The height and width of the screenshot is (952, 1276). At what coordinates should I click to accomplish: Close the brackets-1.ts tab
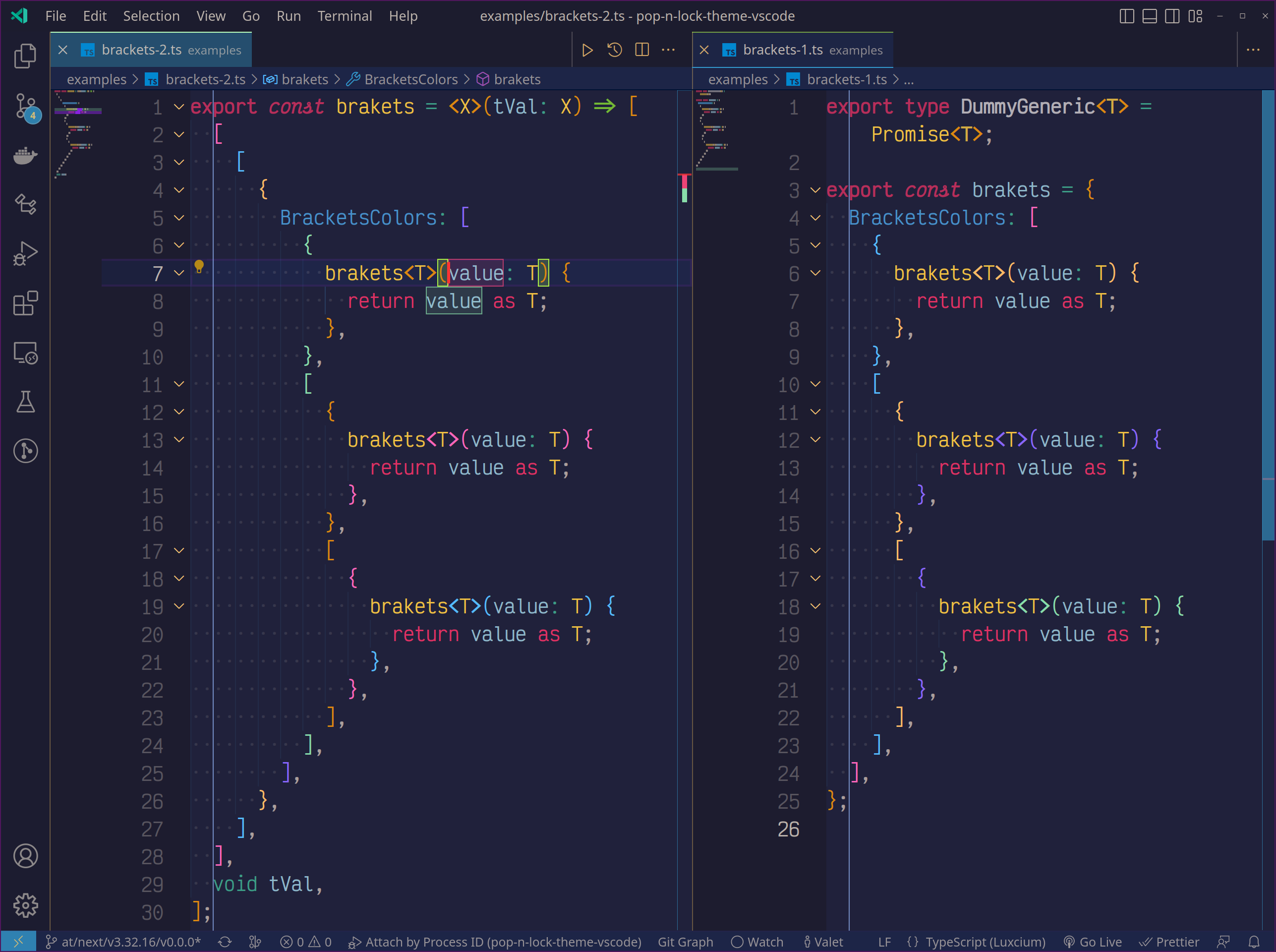tap(704, 50)
